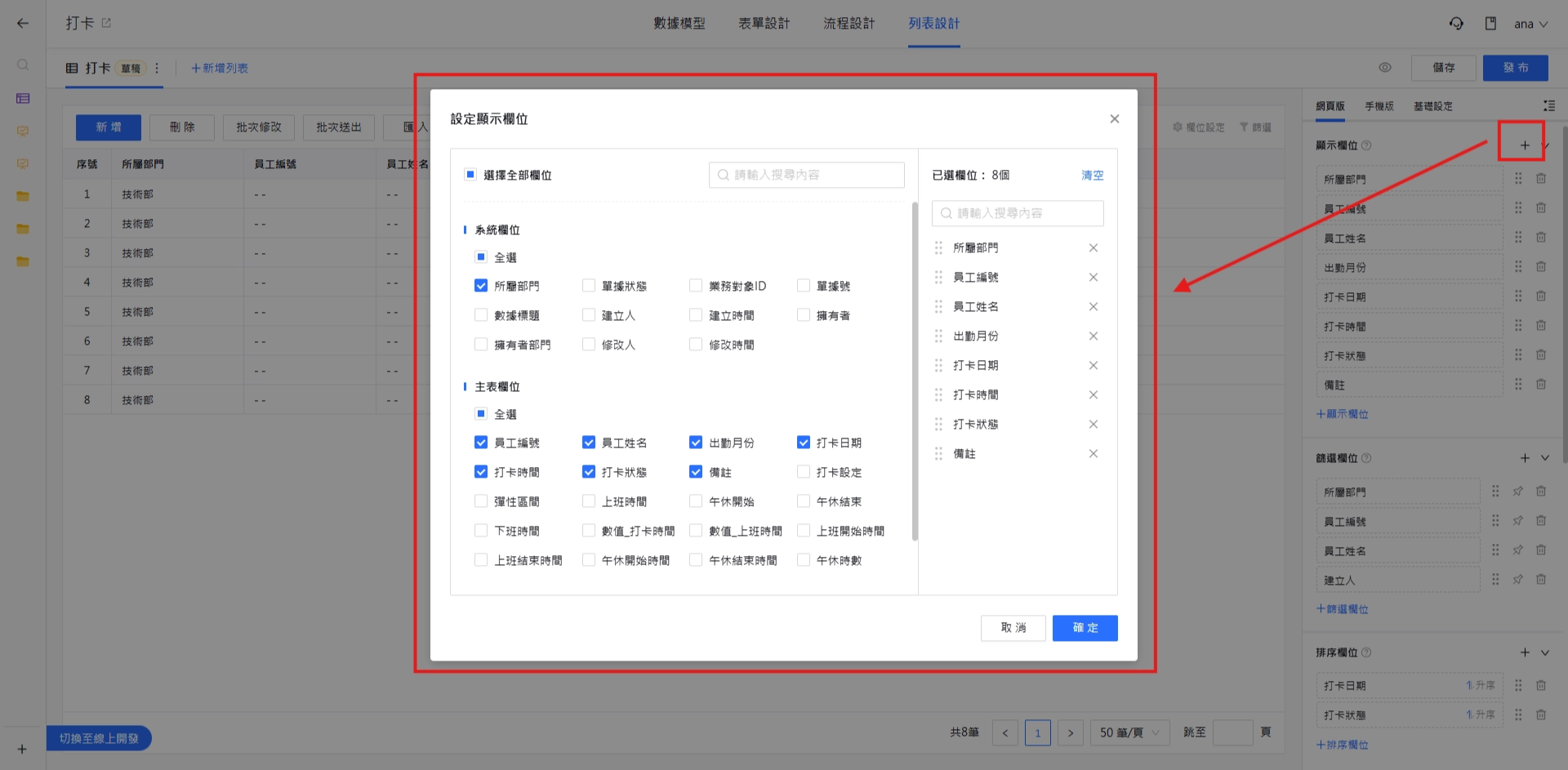Image resolution: width=1568 pixels, height=770 pixels.
Task: Grab drag handle of 所屬部門 in dialog
Action: point(938,248)
